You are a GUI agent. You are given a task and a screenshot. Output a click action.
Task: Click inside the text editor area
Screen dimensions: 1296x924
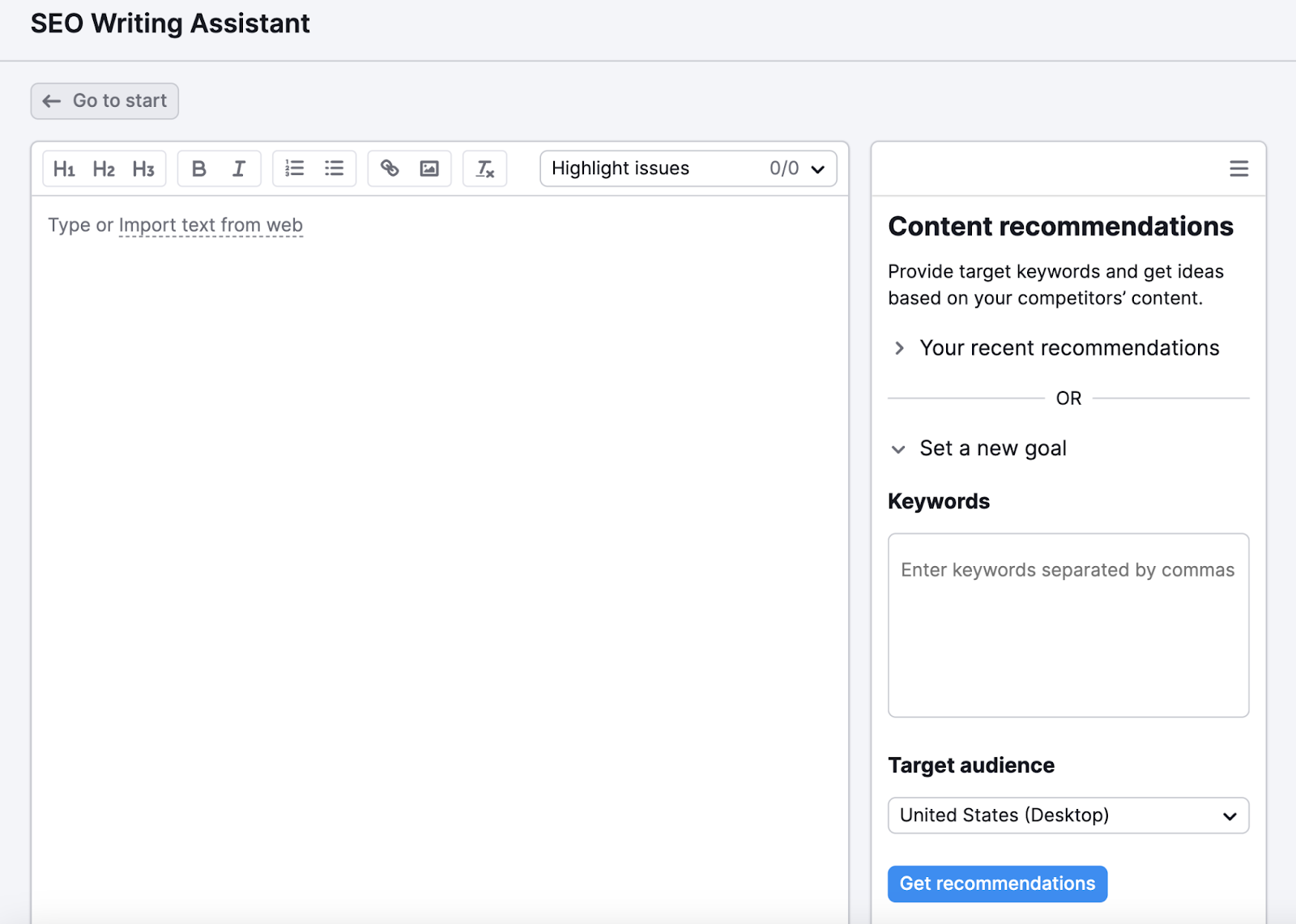click(x=437, y=486)
